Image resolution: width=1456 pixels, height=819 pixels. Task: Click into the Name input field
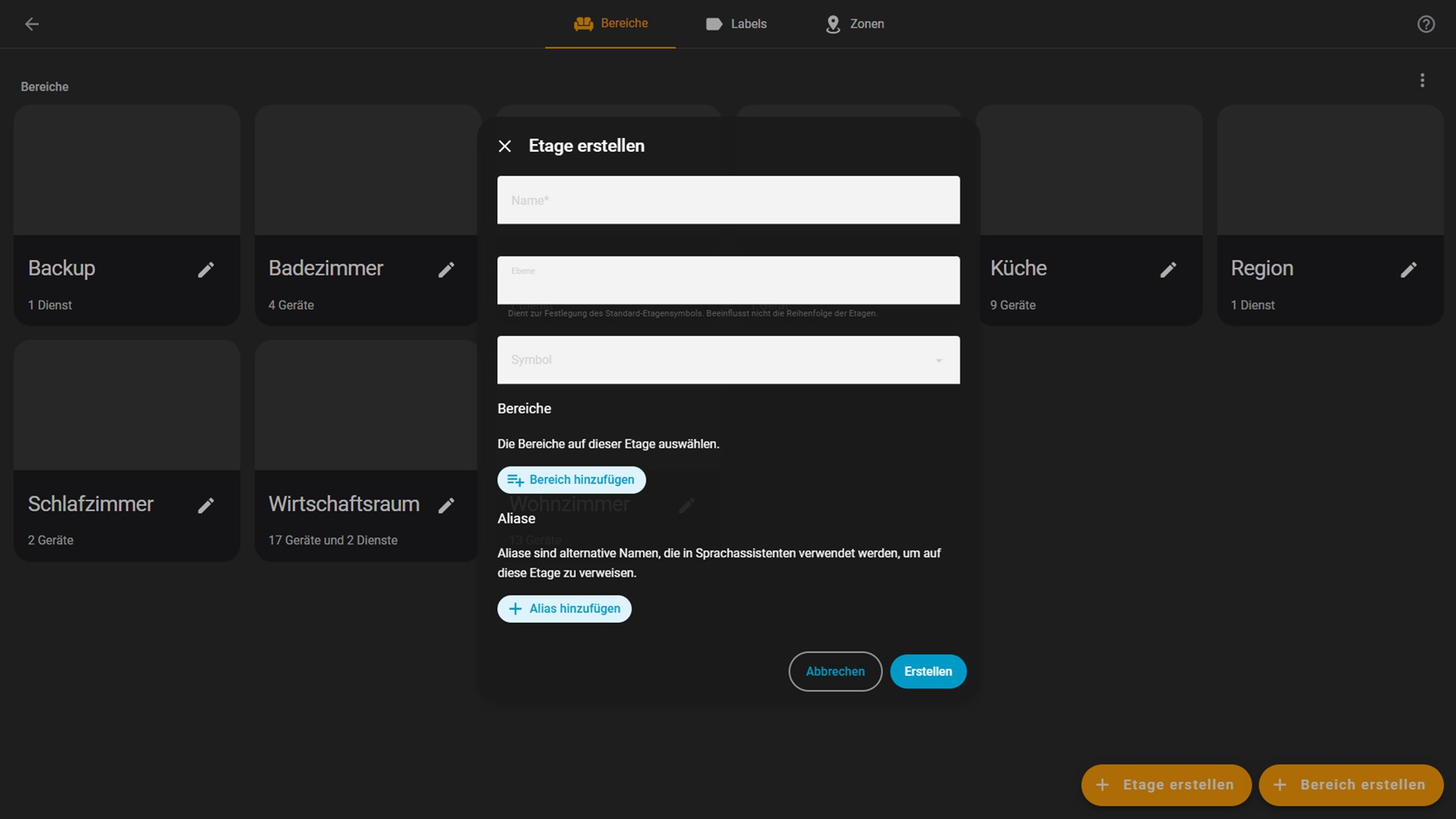[x=728, y=201]
